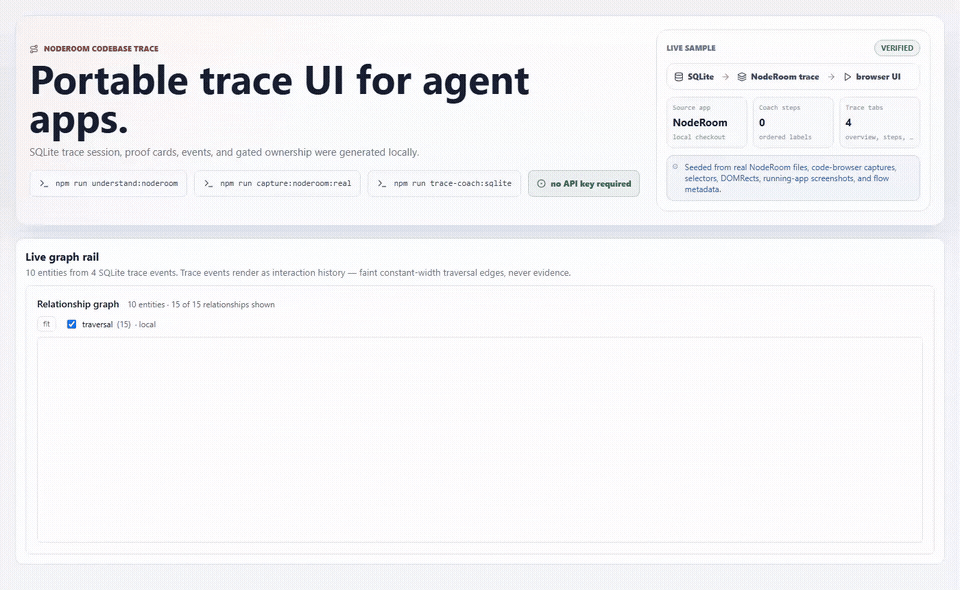Click the fit button in Relationship graph
This screenshot has height=590, width=960.
[x=47, y=324]
